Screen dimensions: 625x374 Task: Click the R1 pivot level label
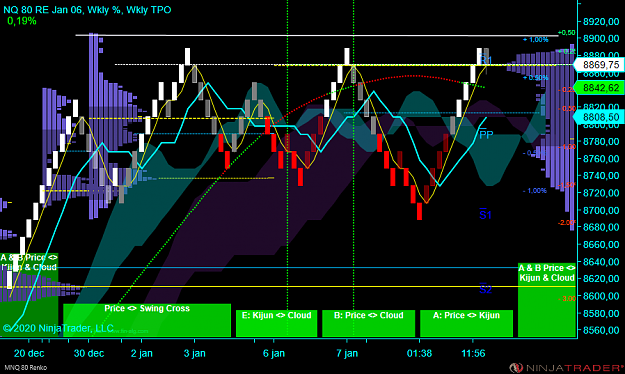click(x=485, y=60)
